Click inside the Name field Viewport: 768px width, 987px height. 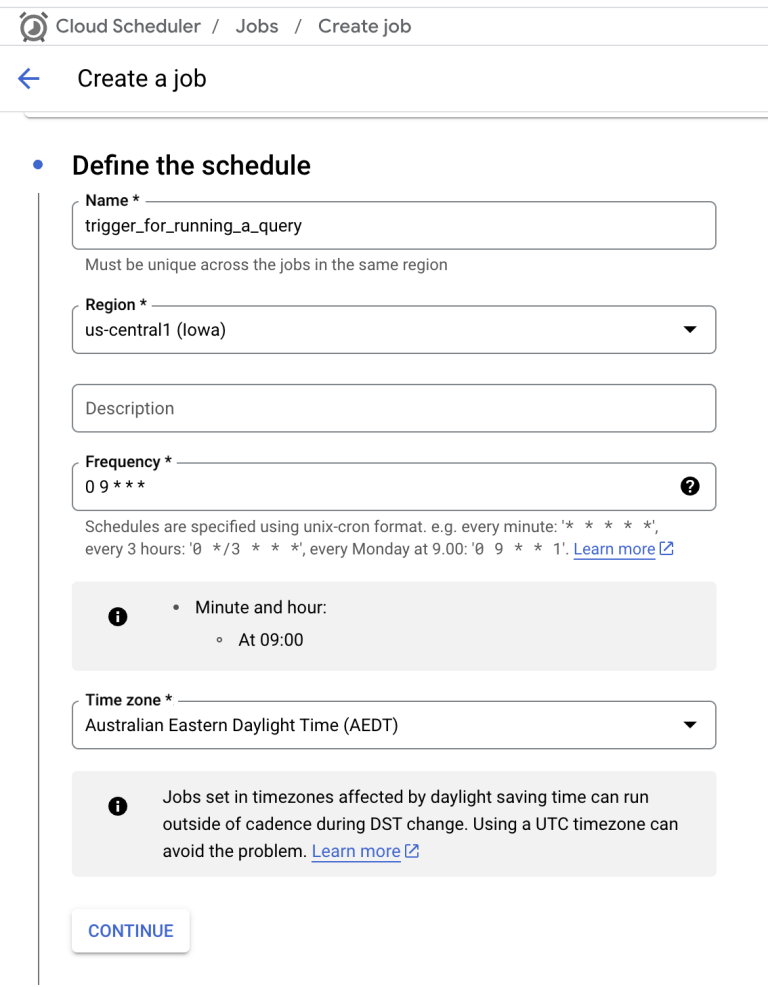394,225
